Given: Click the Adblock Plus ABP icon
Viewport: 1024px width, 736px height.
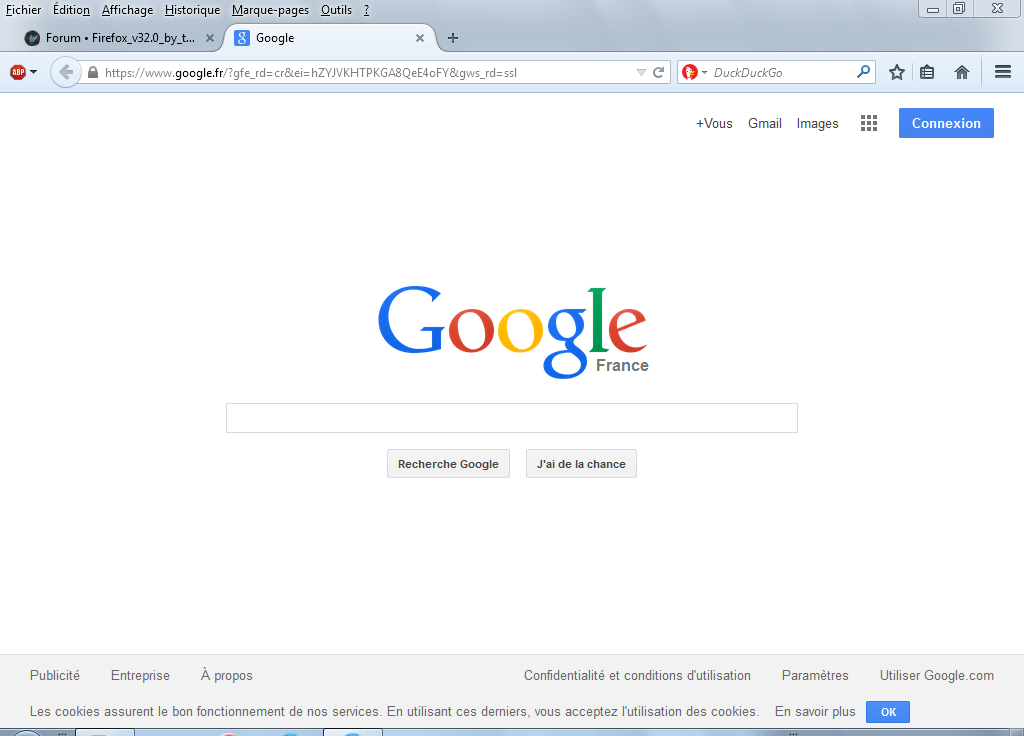Looking at the screenshot, I should coord(18,72).
